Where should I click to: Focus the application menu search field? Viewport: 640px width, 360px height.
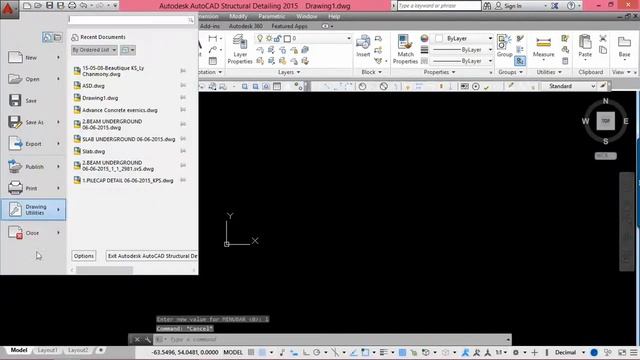[x=131, y=20]
